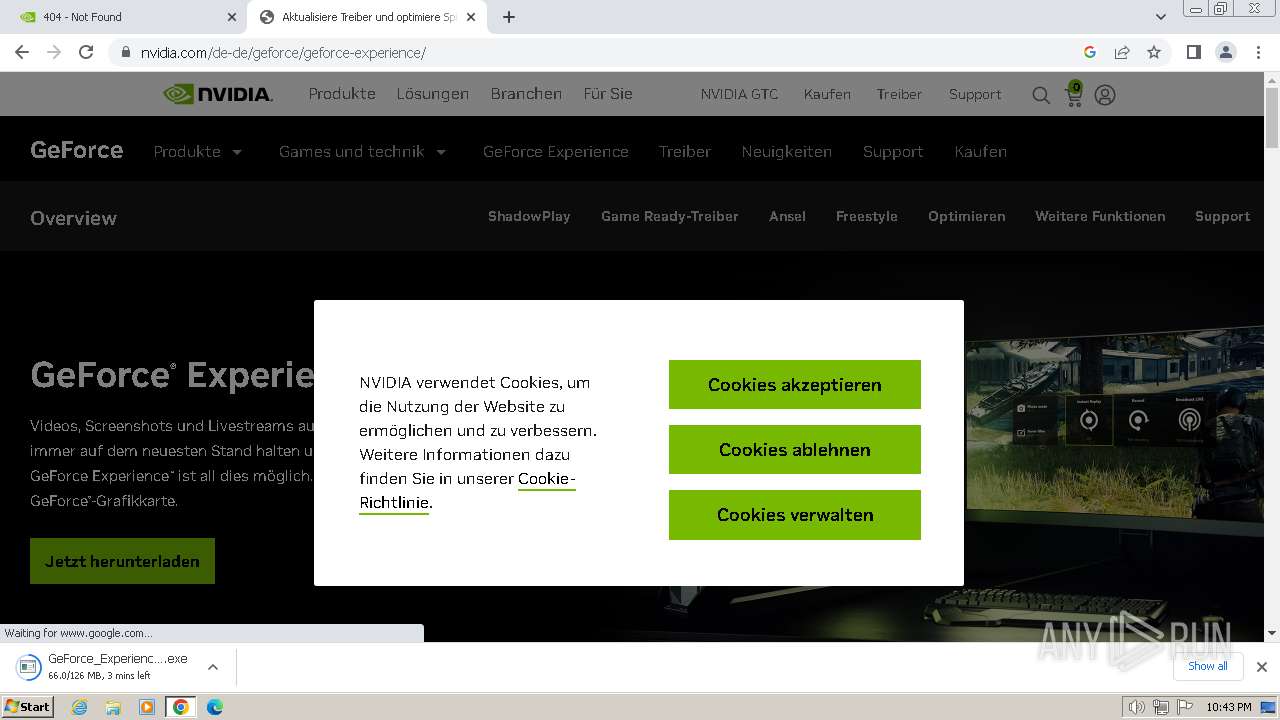
Task: Open Support in top NVIDIA bar
Action: click(975, 94)
